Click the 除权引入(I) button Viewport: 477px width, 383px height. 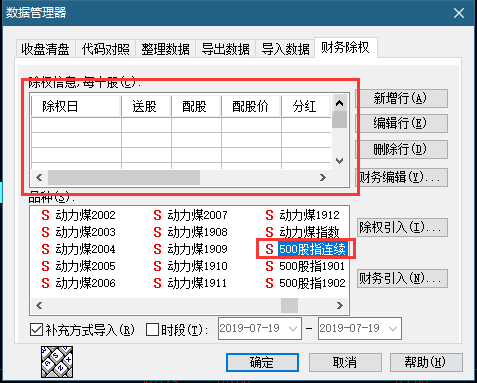point(402,227)
